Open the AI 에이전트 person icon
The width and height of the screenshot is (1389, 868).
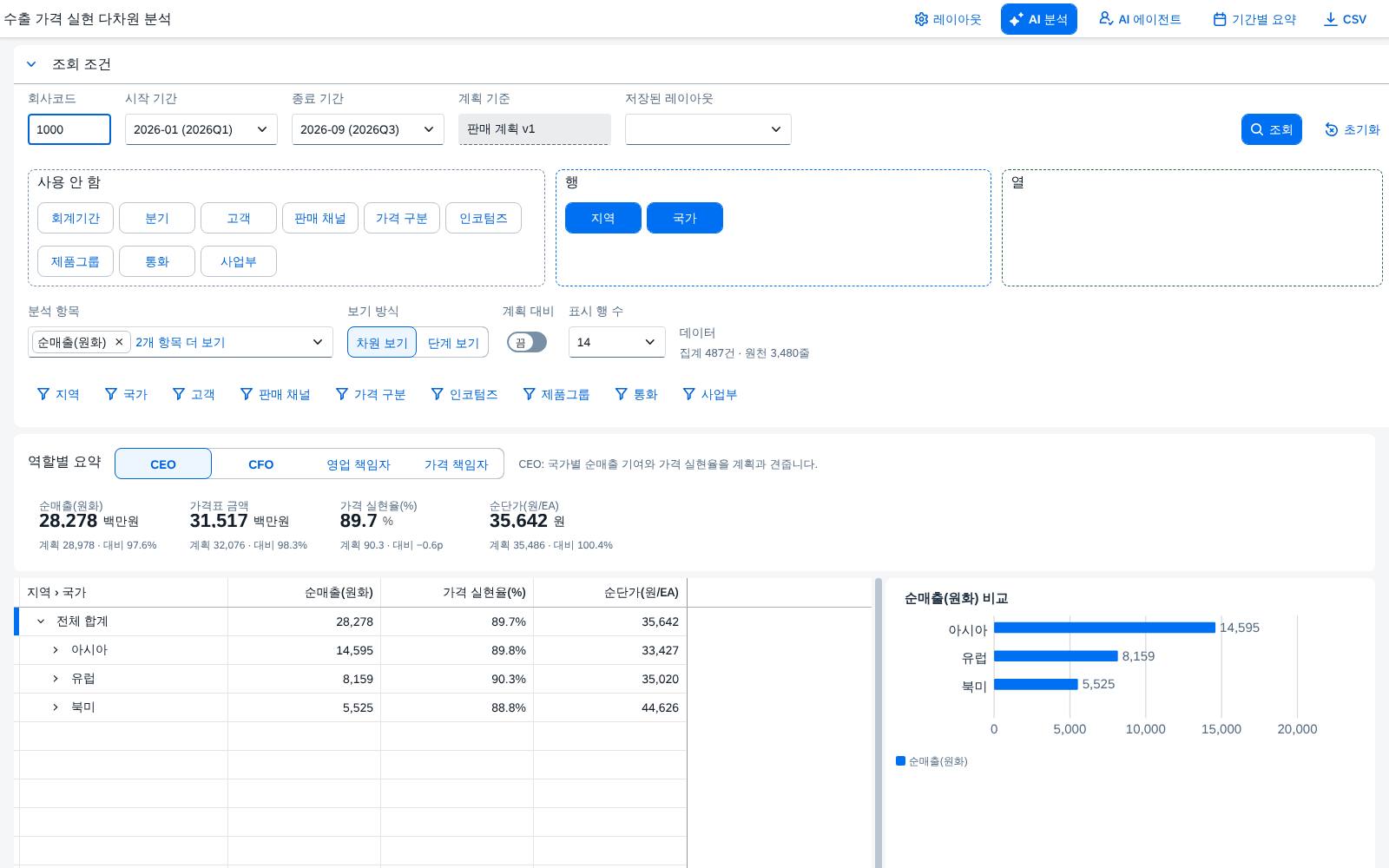pos(1105,18)
